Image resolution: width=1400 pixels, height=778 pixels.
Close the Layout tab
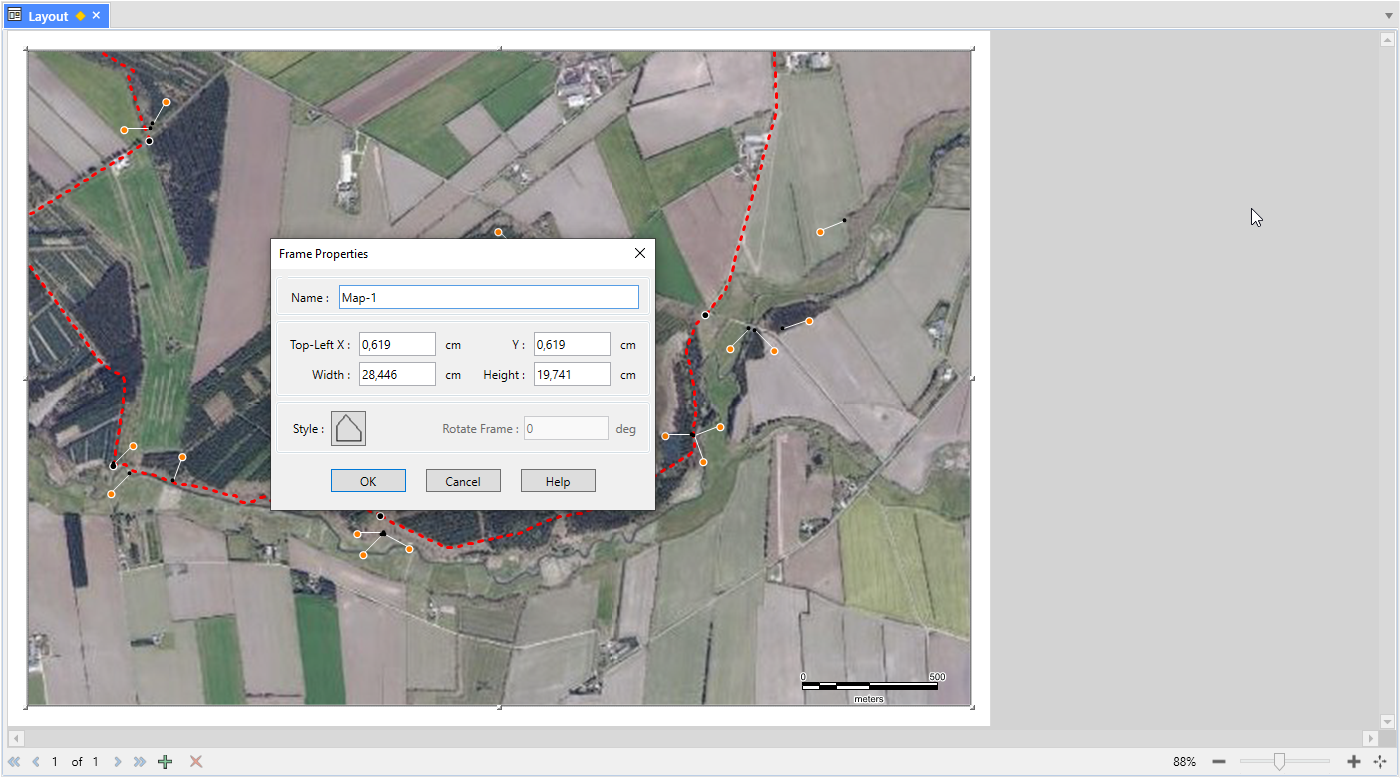(95, 15)
